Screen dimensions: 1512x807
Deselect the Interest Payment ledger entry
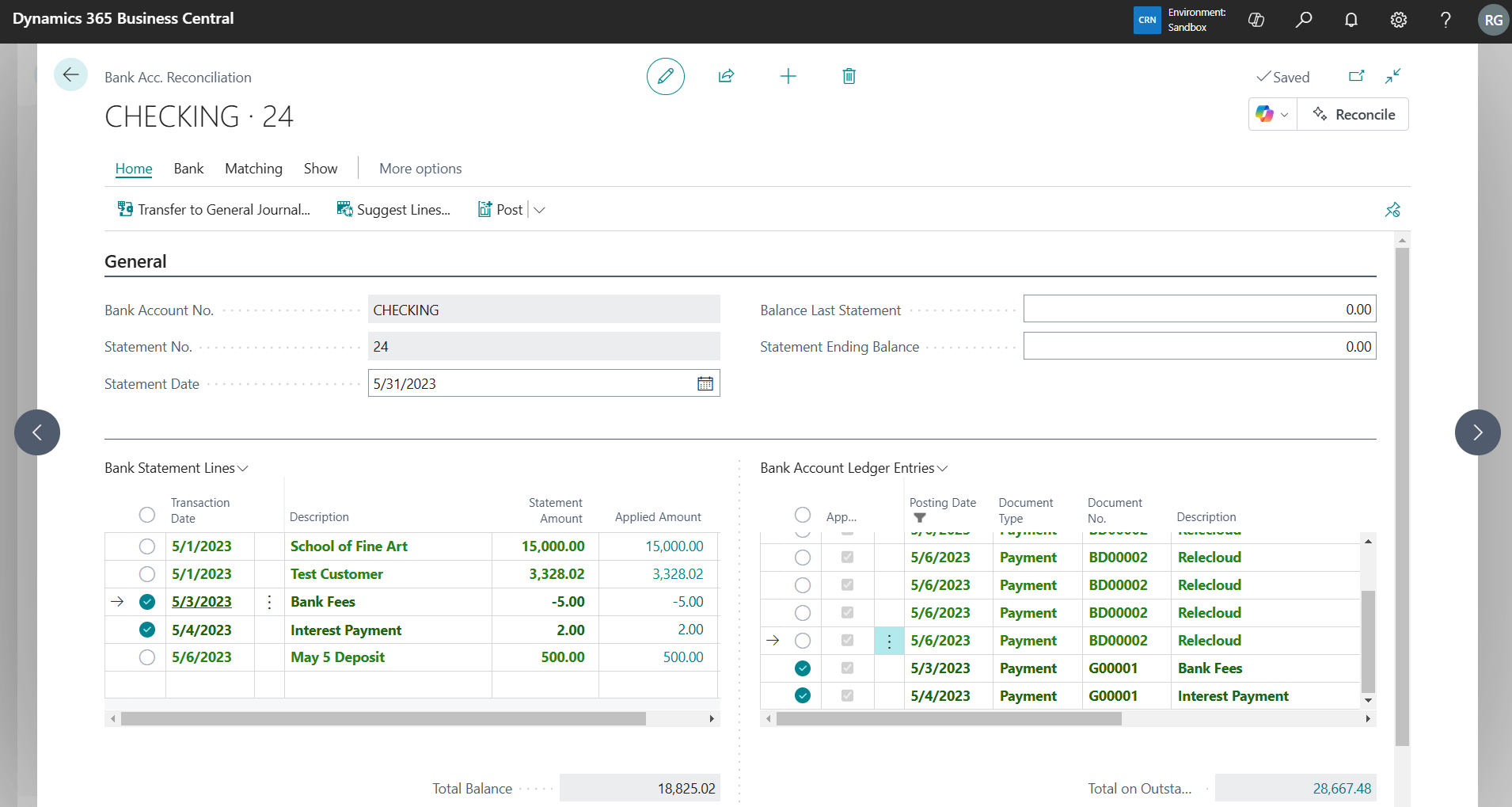coord(803,696)
